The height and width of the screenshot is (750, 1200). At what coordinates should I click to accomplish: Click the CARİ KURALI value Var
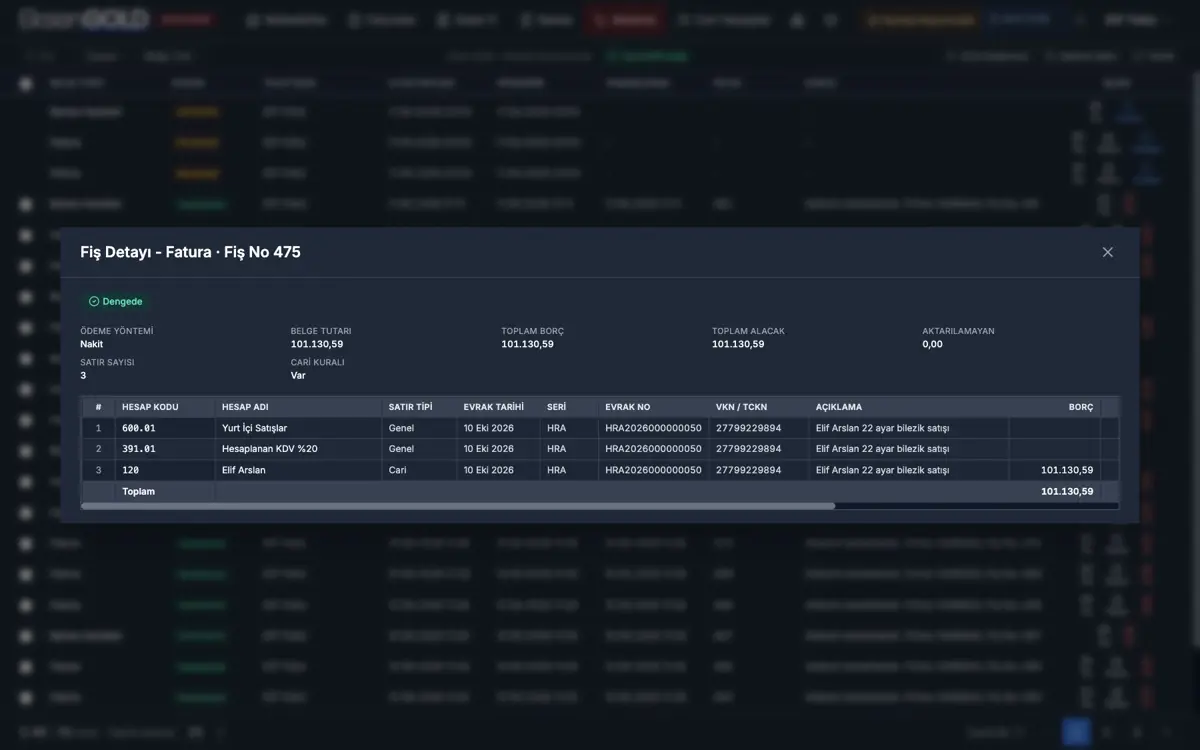[298, 375]
